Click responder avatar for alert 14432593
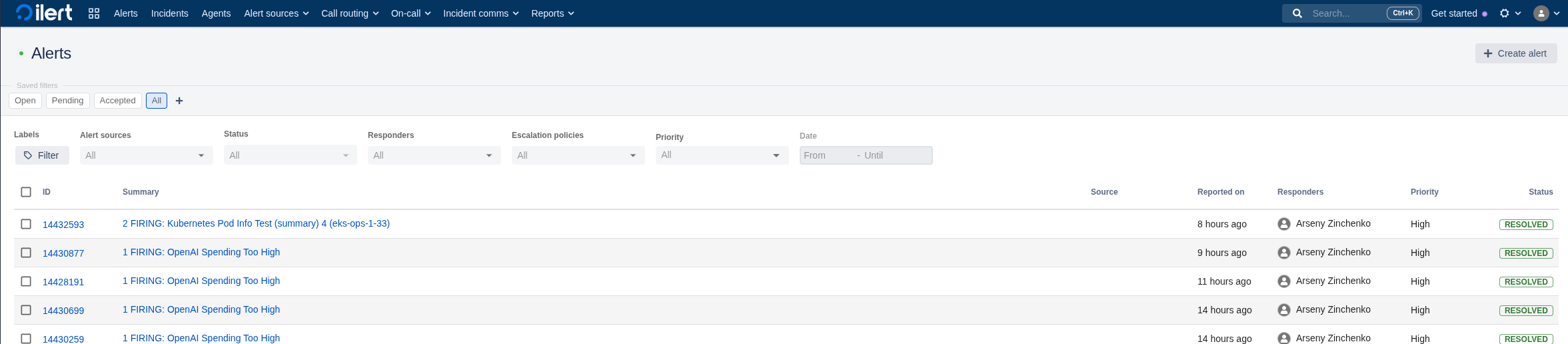The image size is (1568, 344). 1283,224
